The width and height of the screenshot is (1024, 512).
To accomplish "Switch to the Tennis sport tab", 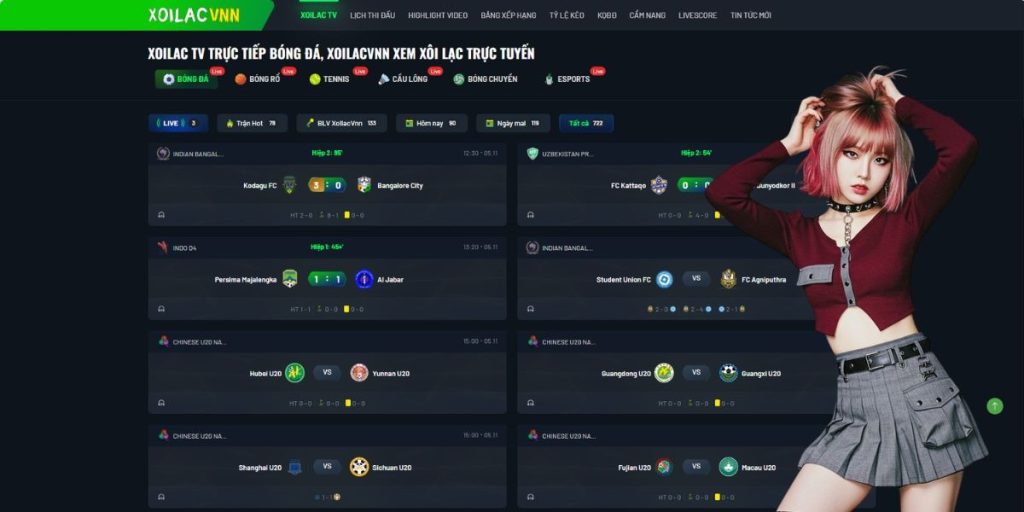I will pyautogui.click(x=330, y=79).
